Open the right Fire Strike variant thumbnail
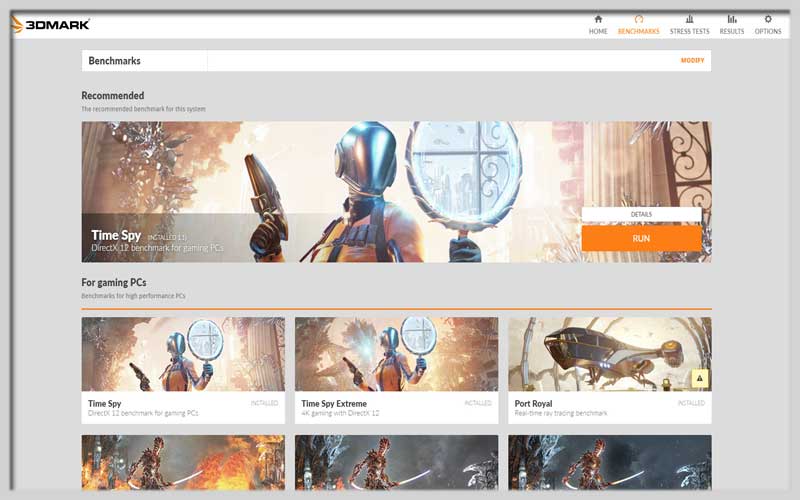 tap(610, 462)
